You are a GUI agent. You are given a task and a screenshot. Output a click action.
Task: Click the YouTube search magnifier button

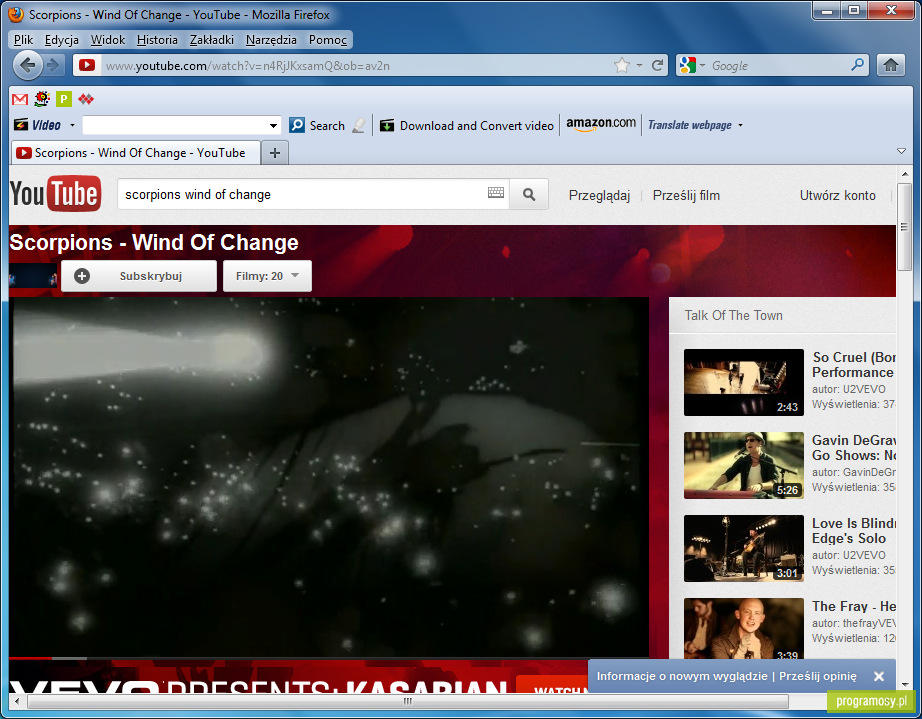tap(529, 194)
